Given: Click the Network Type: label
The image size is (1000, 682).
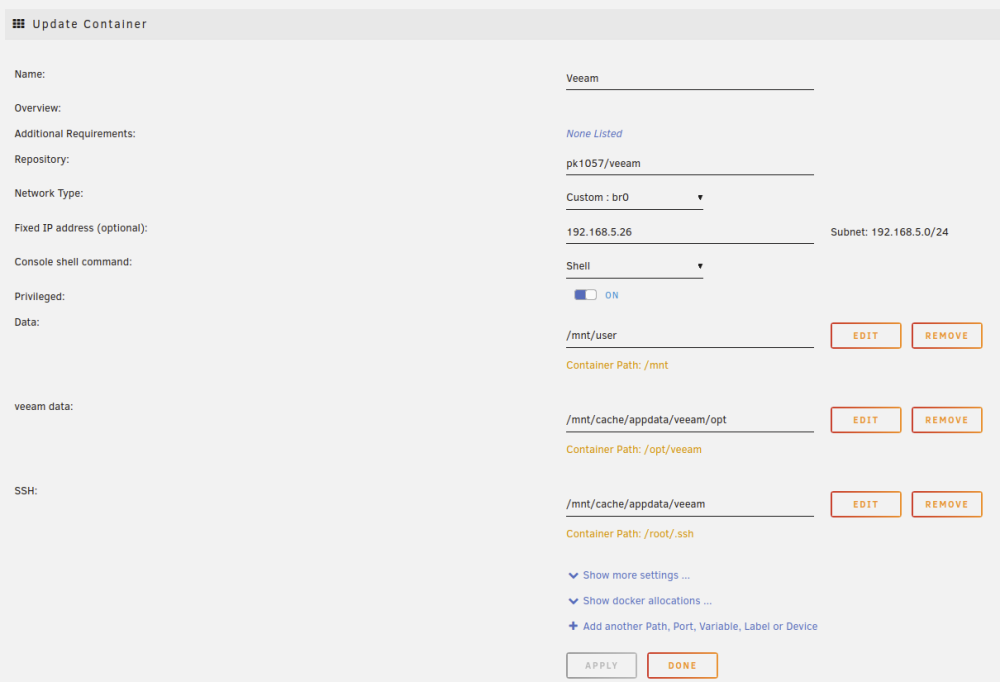Looking at the screenshot, I should click(48, 193).
